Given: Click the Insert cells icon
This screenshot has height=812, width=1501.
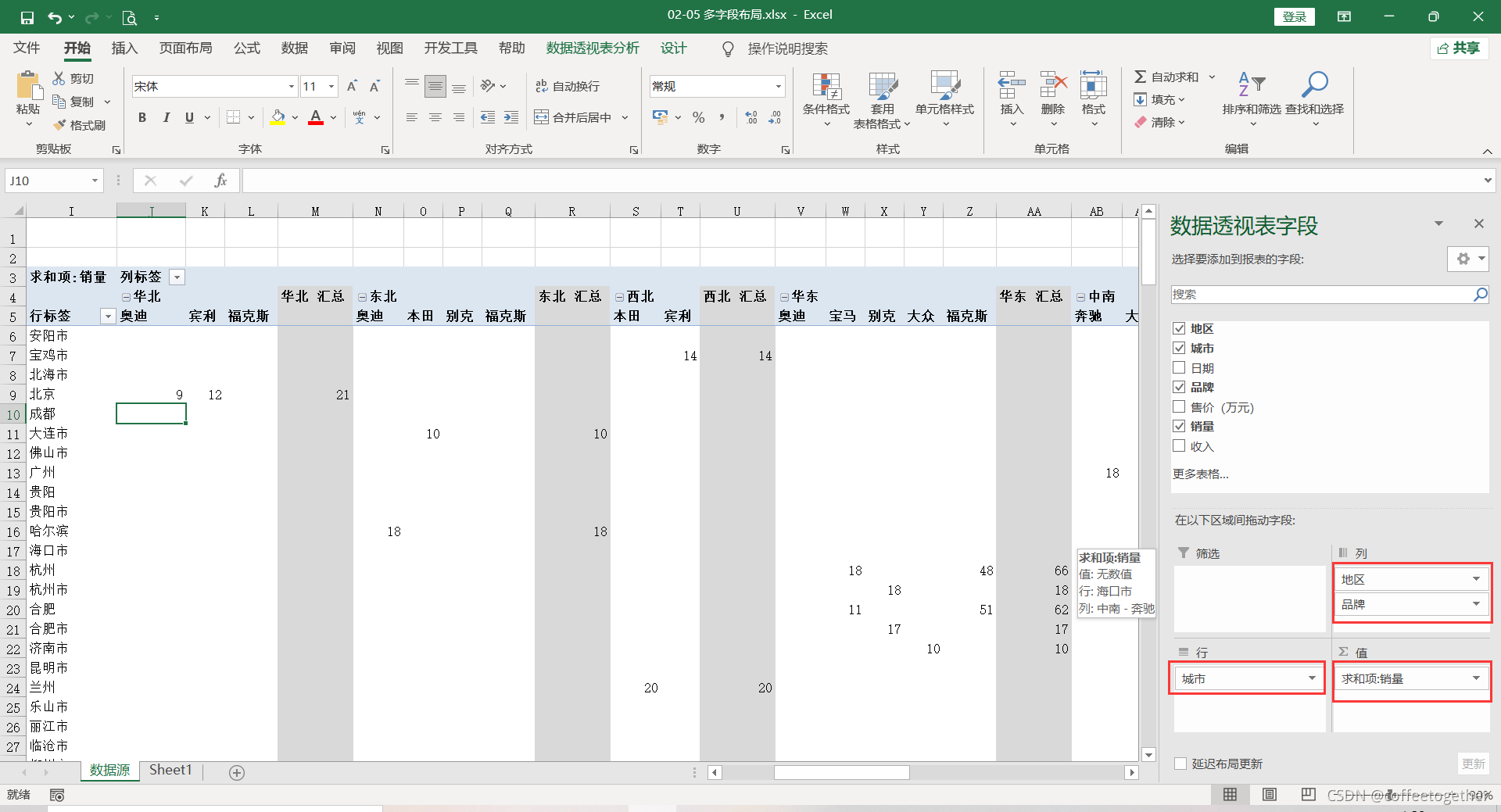Looking at the screenshot, I should (x=1012, y=84).
